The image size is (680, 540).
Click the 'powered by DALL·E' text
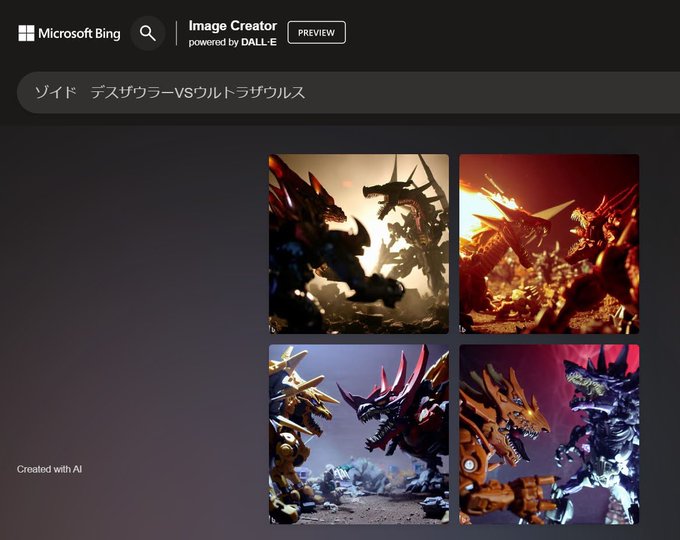(232, 42)
